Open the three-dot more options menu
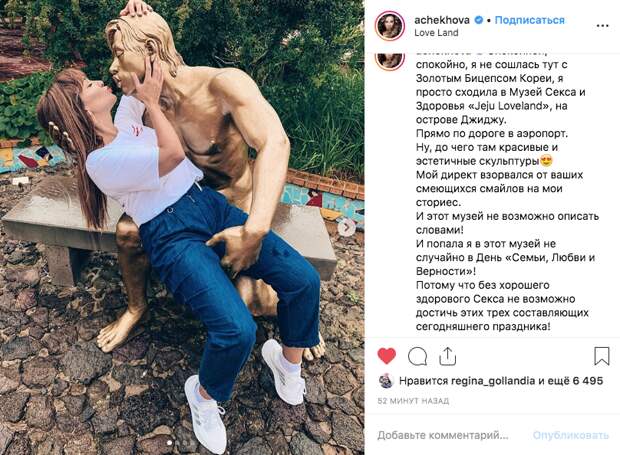620x455 pixels. tap(602, 26)
